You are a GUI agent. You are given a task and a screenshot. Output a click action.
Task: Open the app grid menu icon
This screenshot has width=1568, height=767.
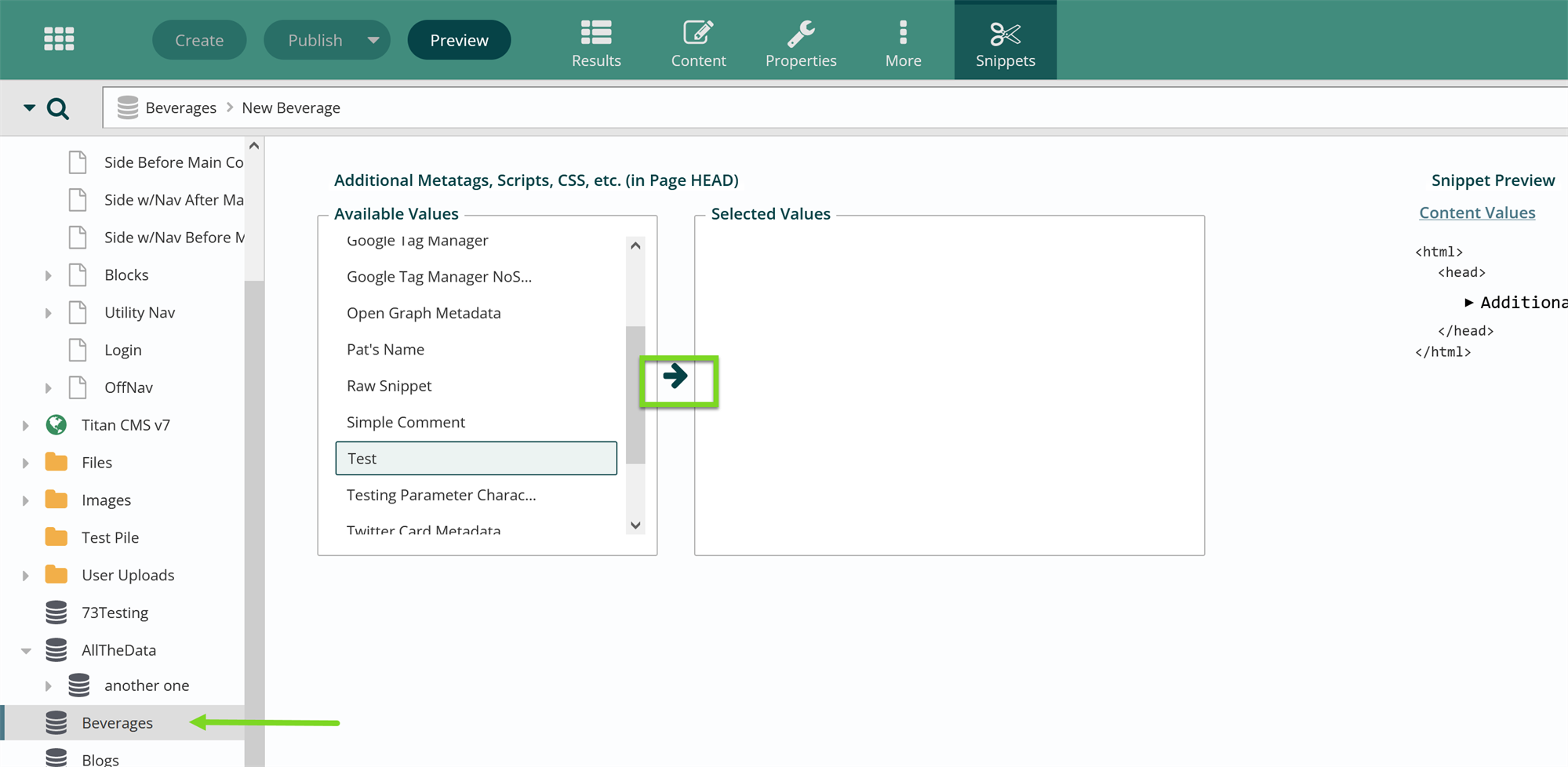tap(59, 39)
